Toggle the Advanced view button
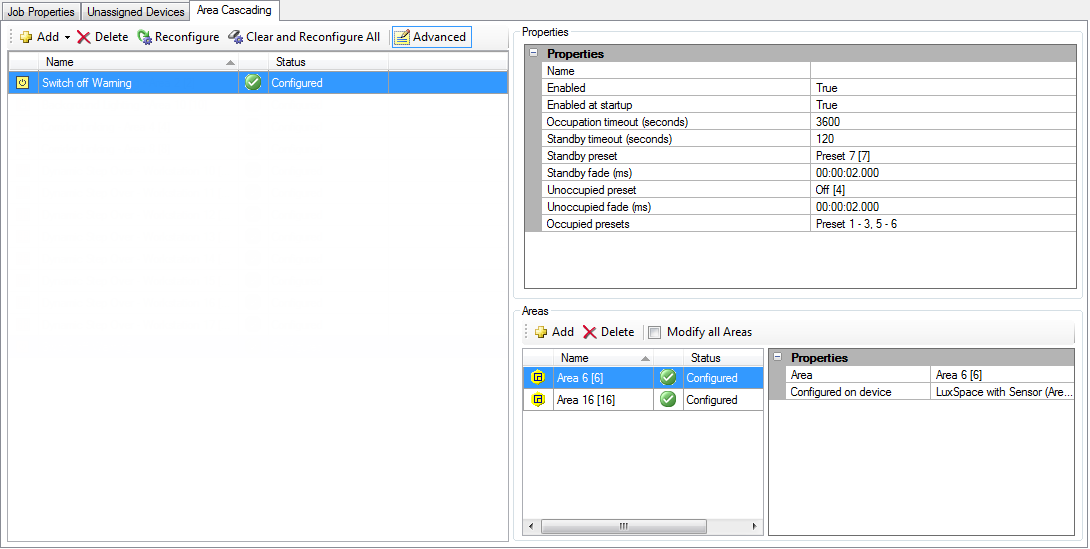The width and height of the screenshot is (1090, 549). 431,37
